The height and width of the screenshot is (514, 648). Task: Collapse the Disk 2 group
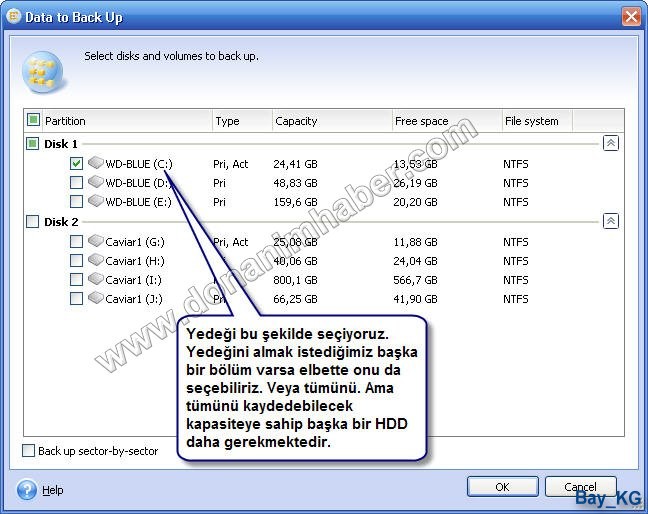[x=610, y=221]
